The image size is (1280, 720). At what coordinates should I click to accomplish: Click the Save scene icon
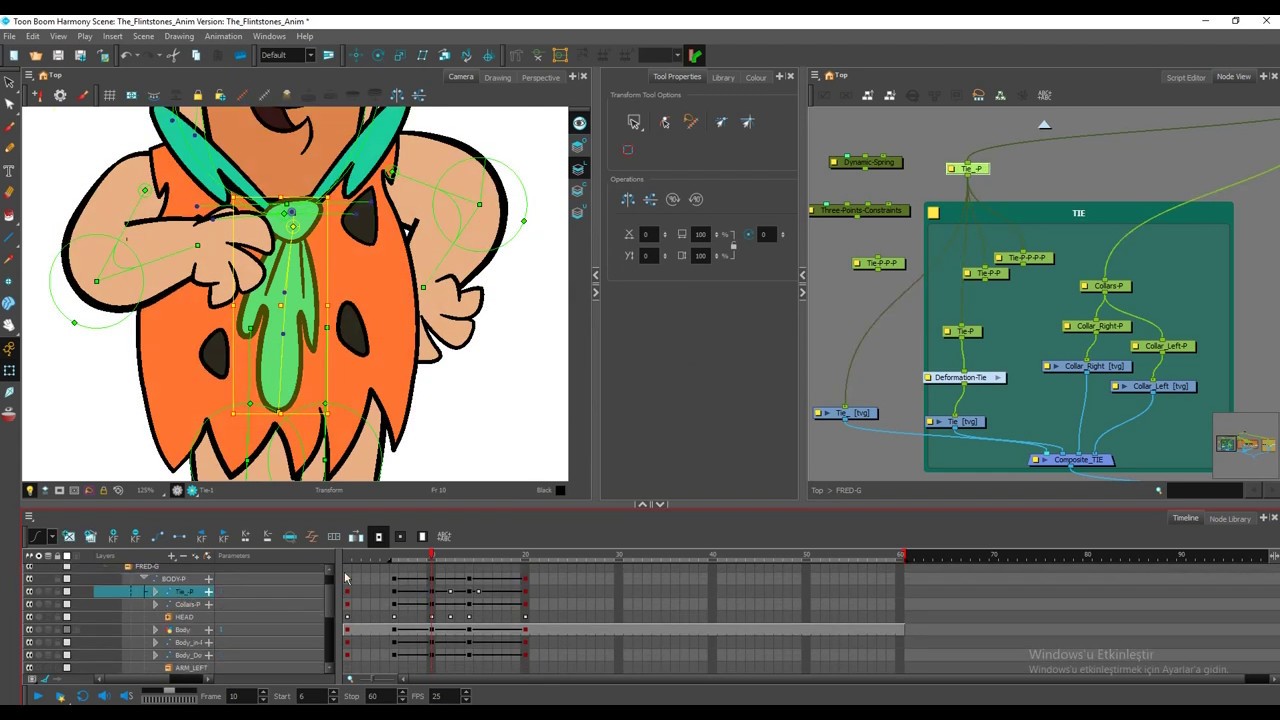[58, 55]
